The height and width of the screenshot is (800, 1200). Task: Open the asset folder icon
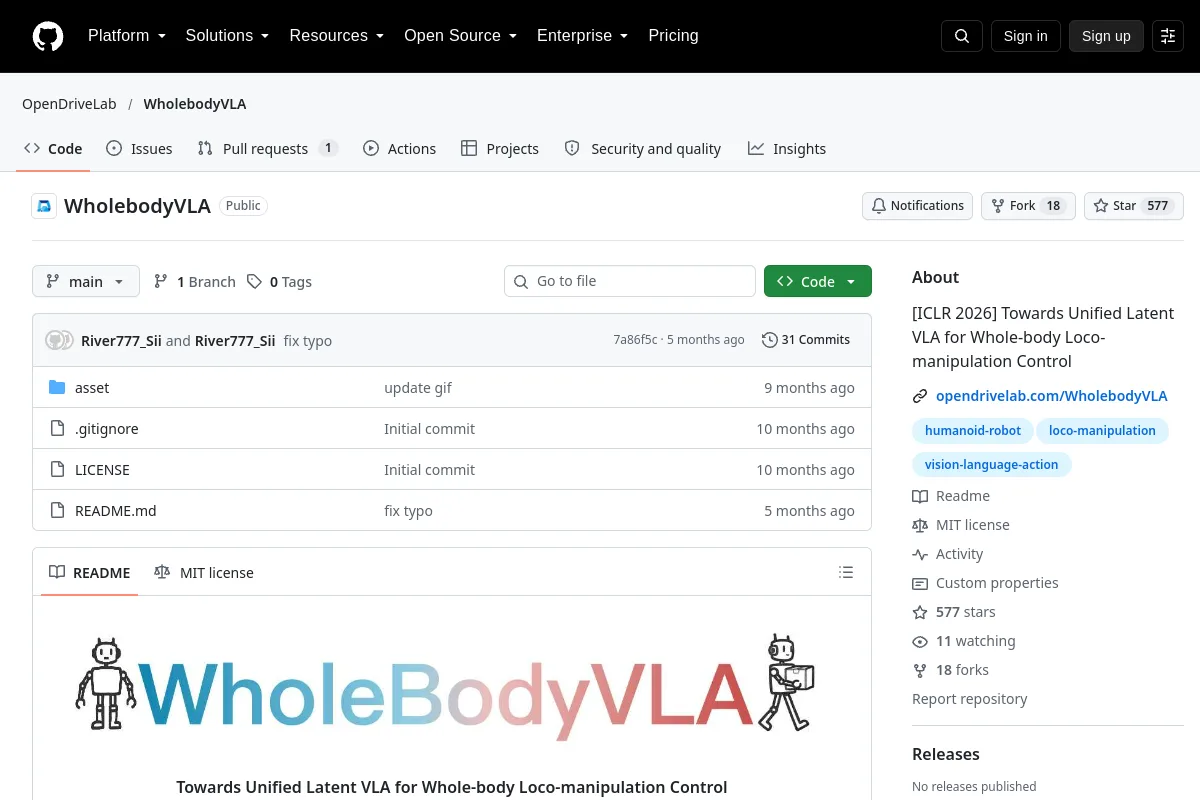tap(57, 388)
